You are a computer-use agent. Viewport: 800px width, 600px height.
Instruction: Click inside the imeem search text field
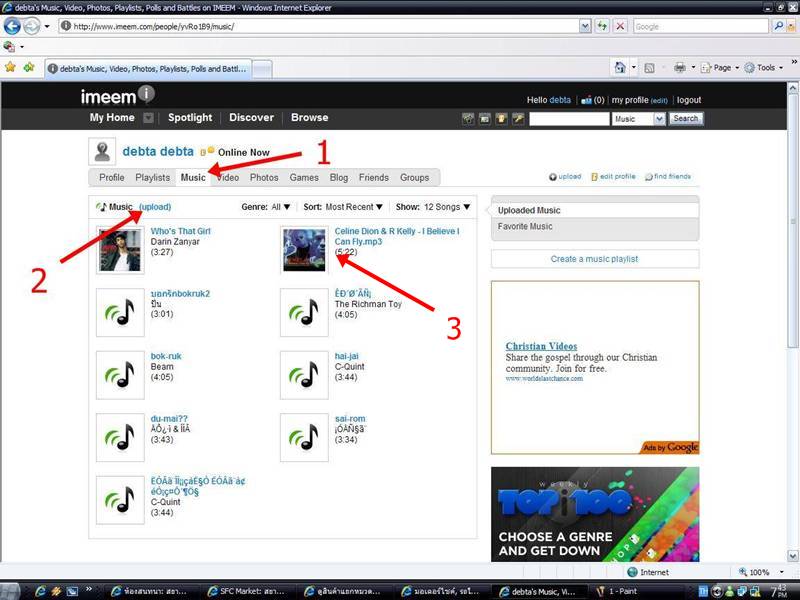pos(569,119)
